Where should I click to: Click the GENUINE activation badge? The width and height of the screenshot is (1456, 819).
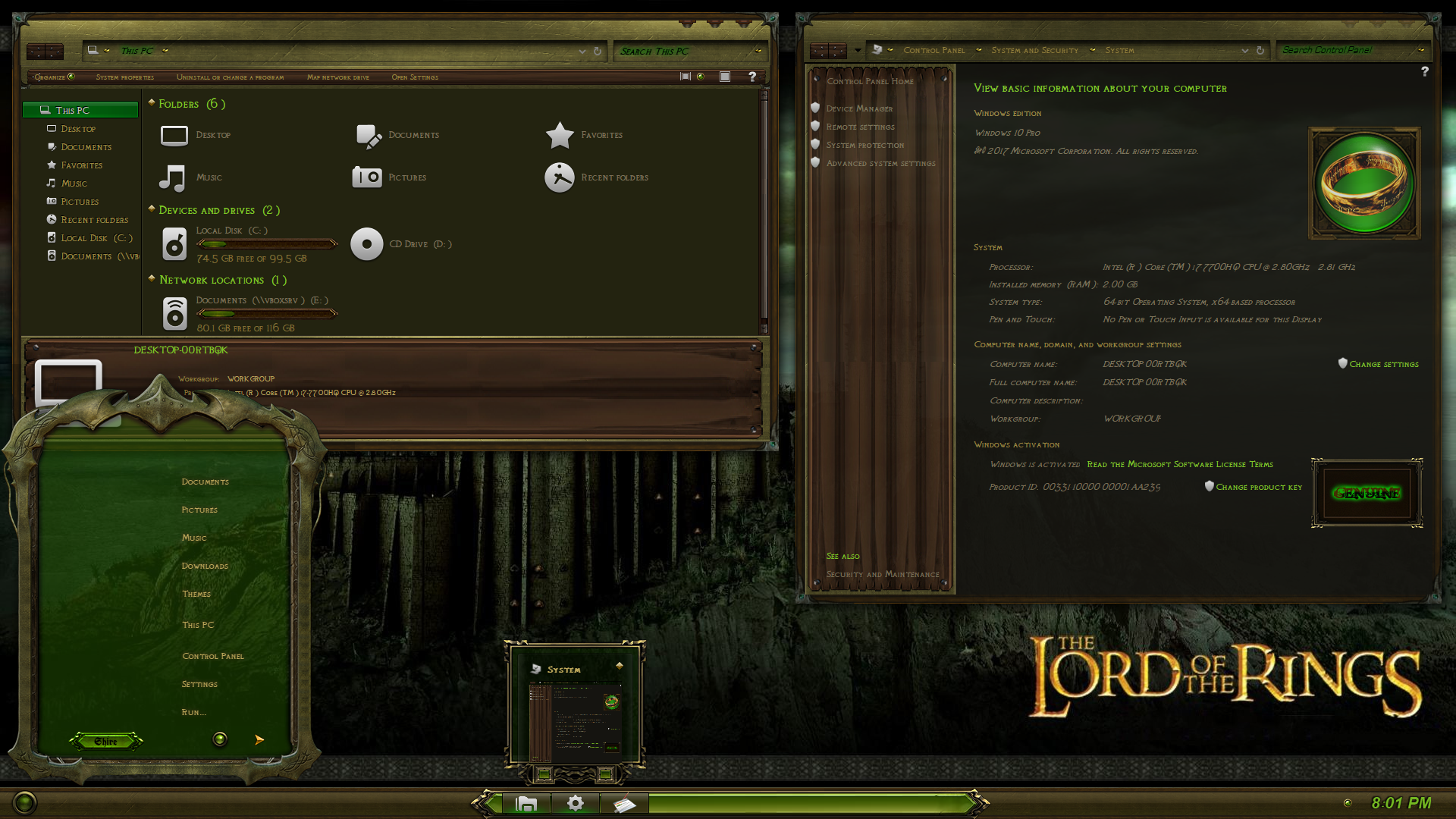[1365, 492]
